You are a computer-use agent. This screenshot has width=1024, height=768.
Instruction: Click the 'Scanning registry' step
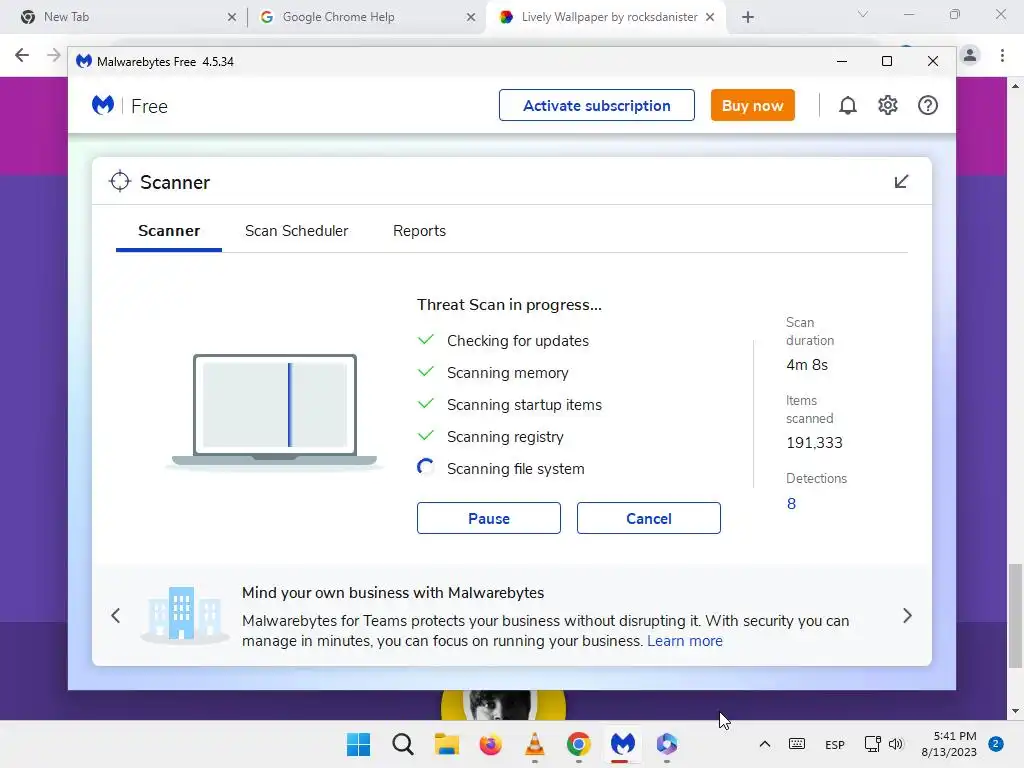pos(505,437)
